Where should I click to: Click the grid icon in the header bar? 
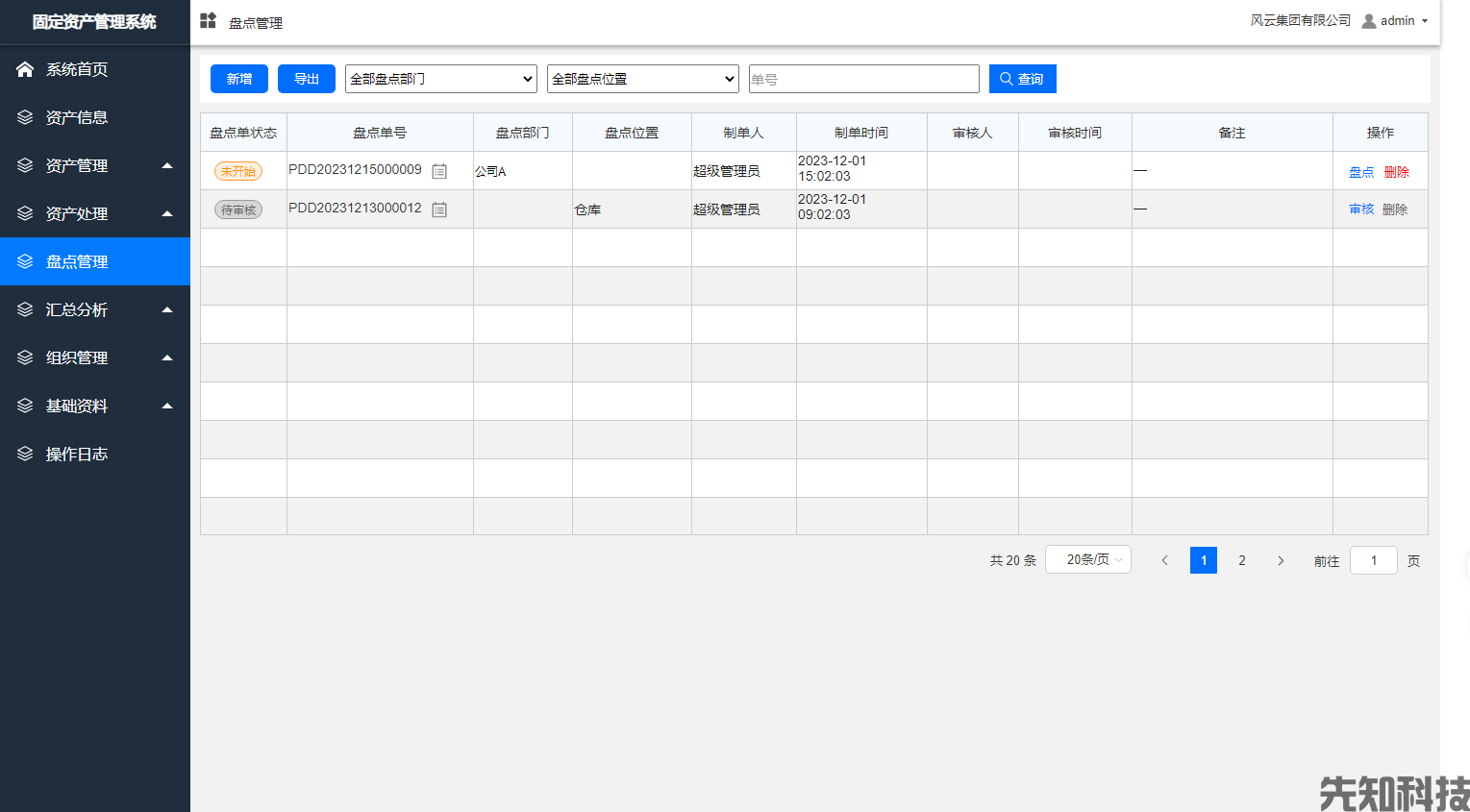click(x=208, y=20)
